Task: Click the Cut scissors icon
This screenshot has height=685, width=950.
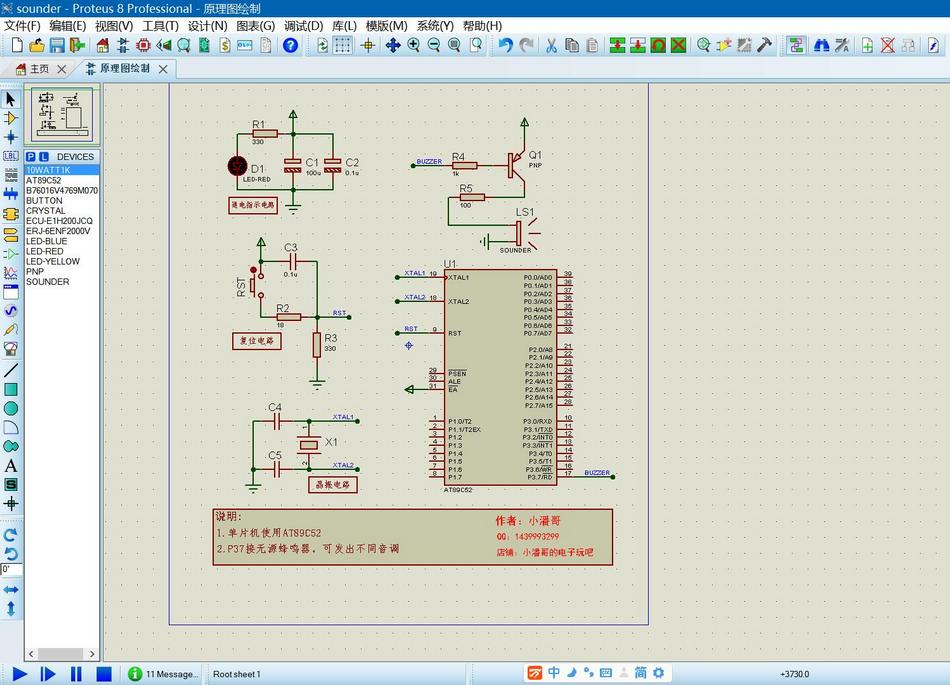Action: 551,45
